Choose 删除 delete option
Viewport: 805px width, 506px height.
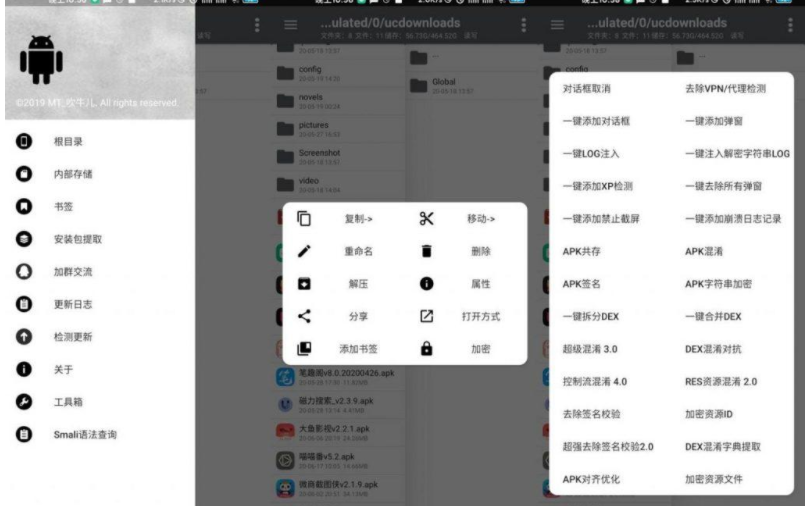[x=481, y=251]
